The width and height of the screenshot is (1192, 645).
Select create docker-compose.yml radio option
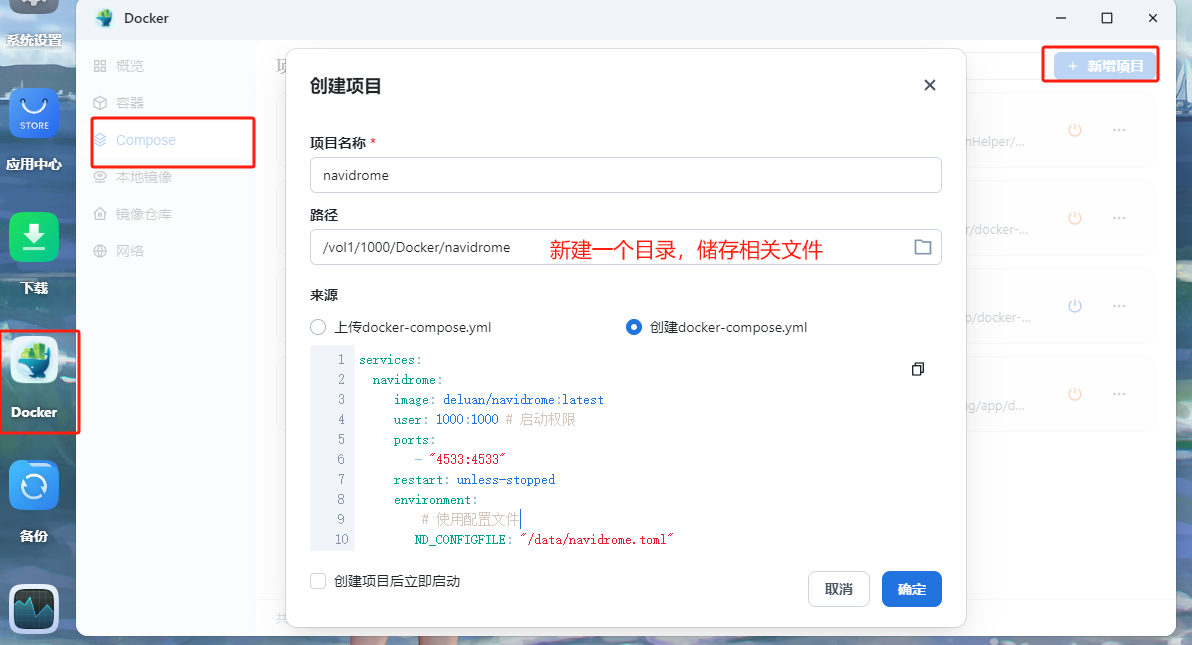click(x=633, y=327)
